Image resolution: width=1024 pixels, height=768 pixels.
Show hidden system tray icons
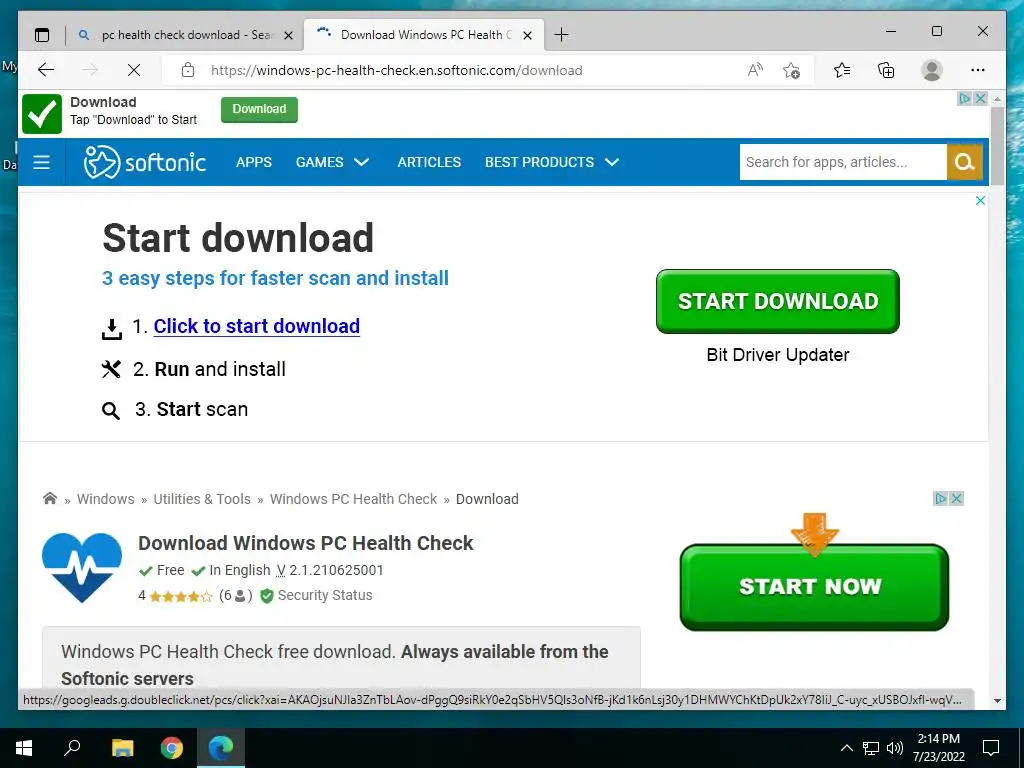pyautogui.click(x=846, y=748)
